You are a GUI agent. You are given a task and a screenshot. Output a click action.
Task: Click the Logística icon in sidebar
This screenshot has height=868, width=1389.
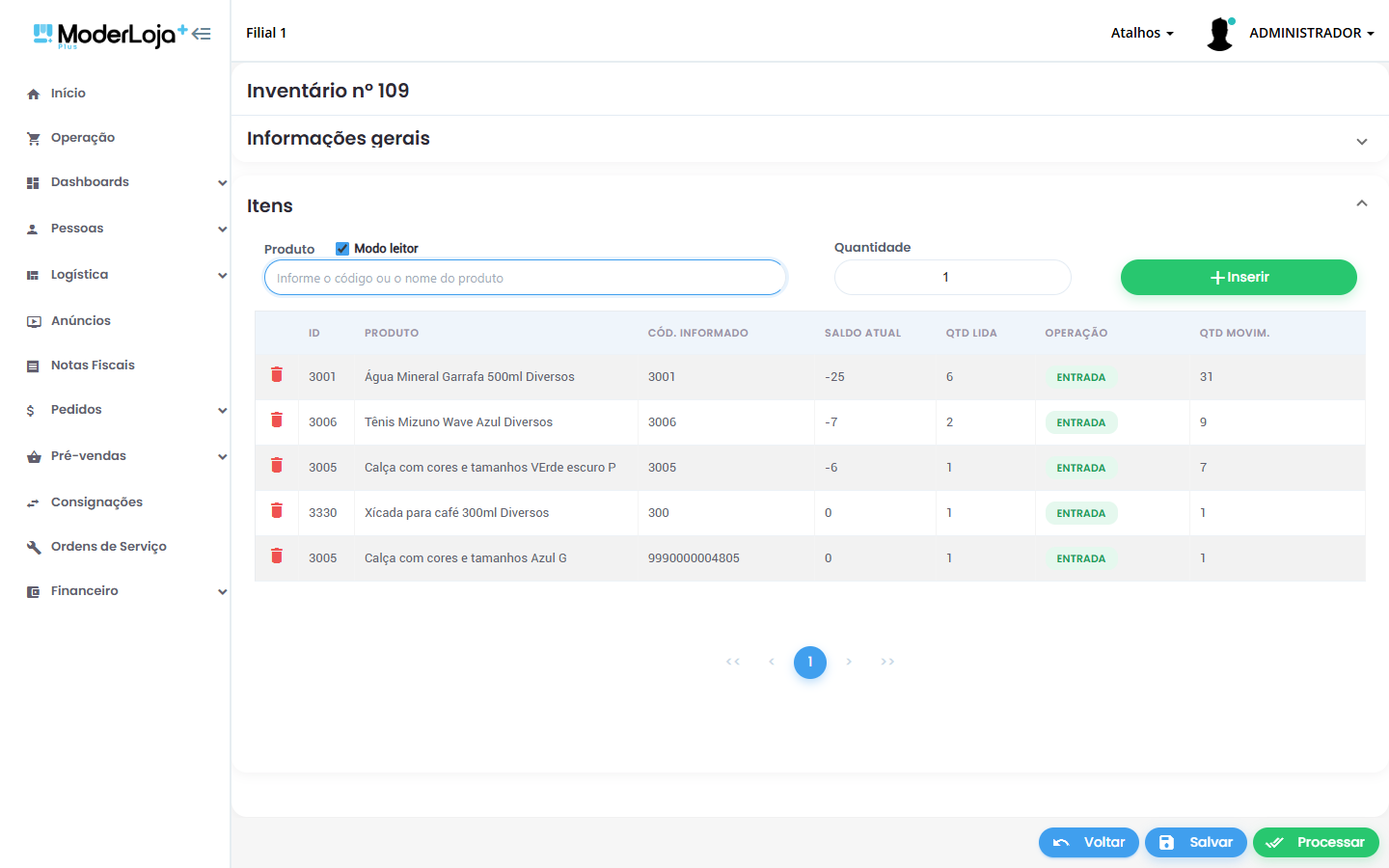click(33, 275)
